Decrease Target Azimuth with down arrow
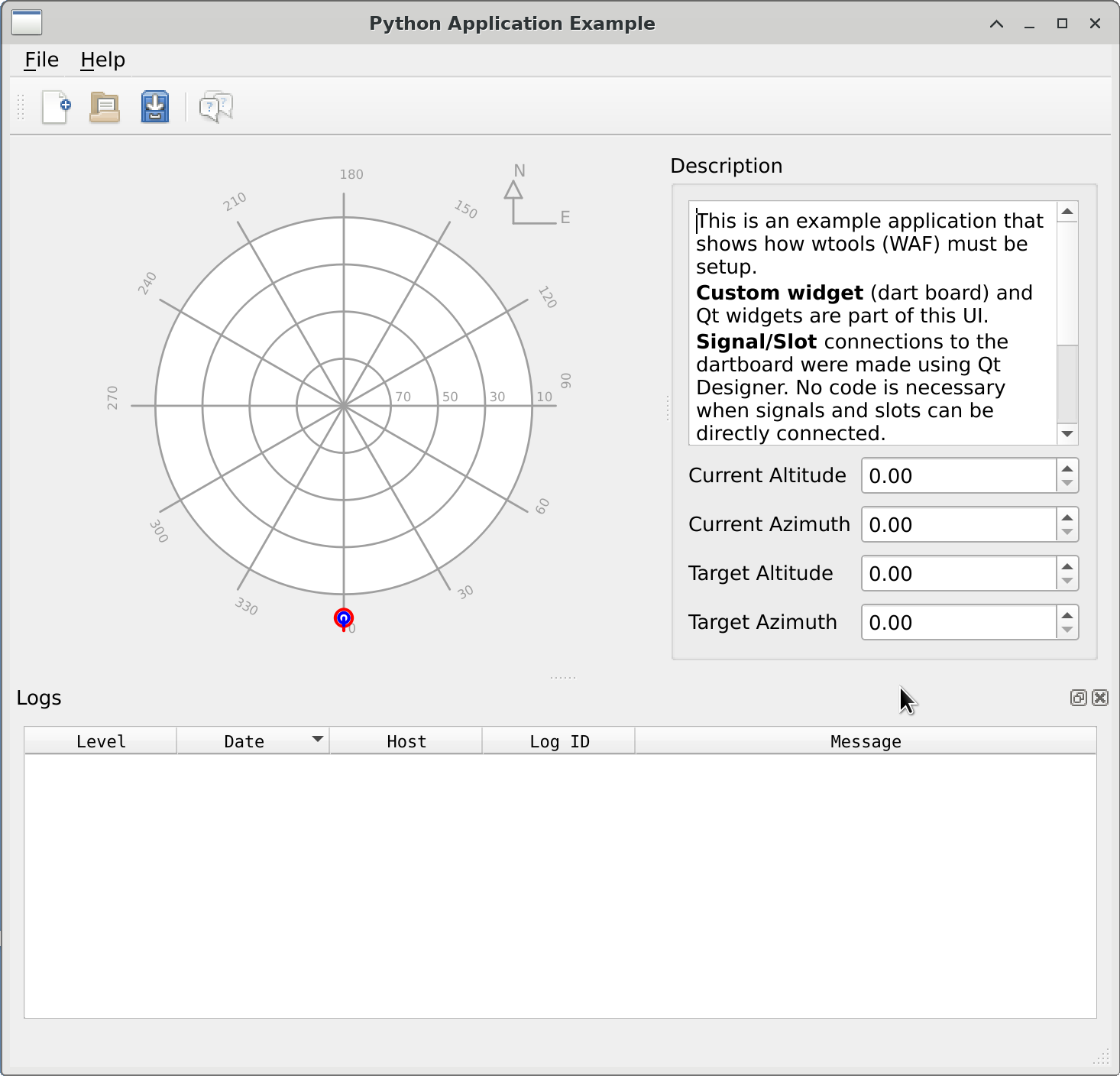The width and height of the screenshot is (1120, 1076). tap(1067, 630)
